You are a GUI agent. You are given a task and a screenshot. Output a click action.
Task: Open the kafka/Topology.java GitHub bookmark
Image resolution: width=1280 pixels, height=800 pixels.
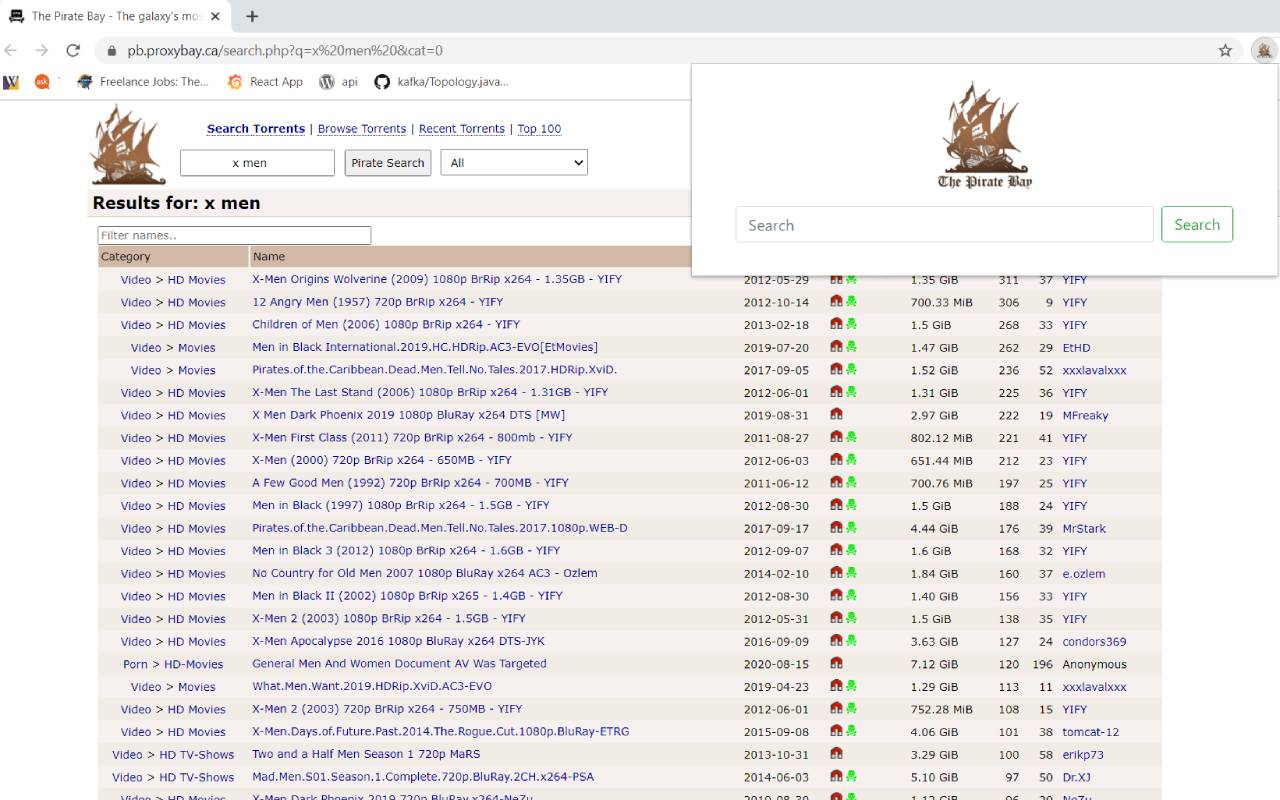[442, 82]
